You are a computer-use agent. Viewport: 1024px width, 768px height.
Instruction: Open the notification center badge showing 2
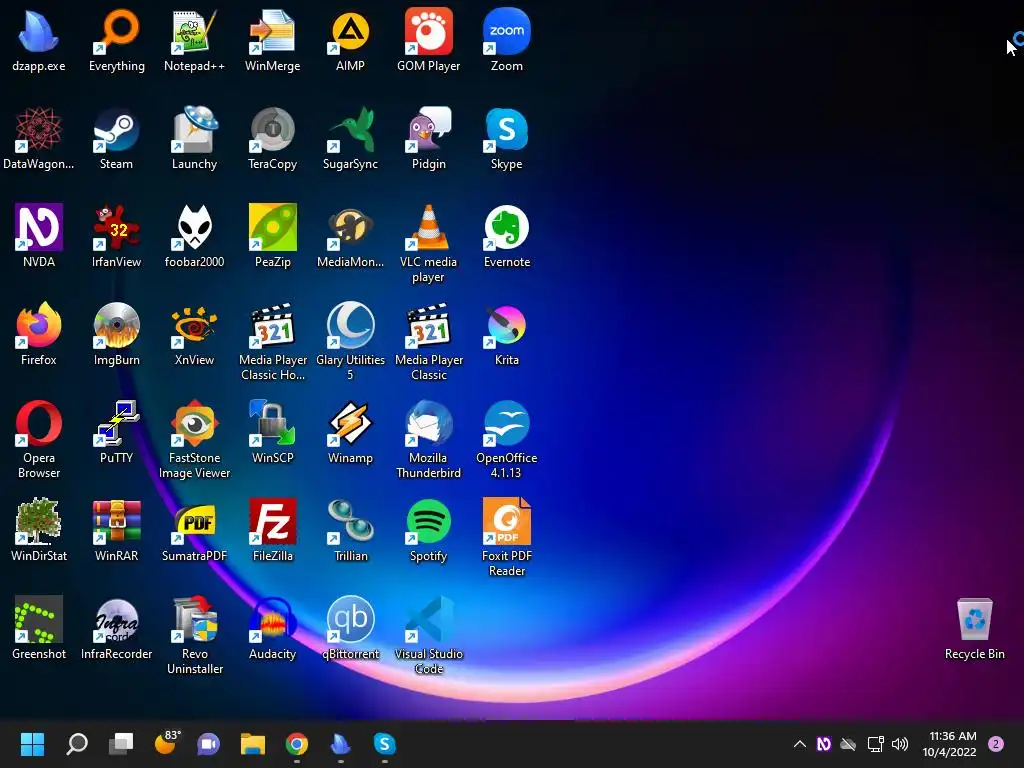pos(996,744)
